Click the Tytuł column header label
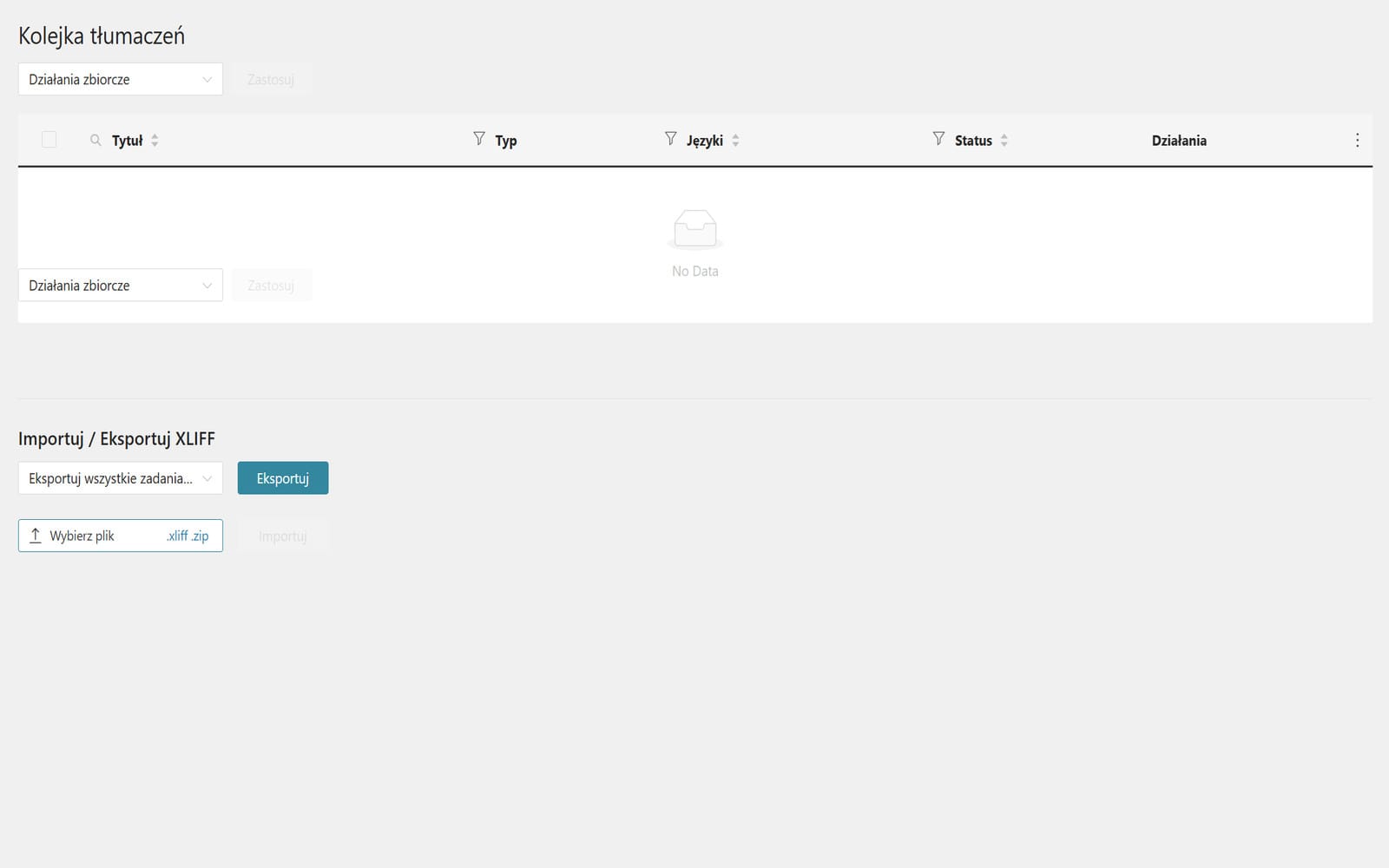Viewport: 1389px width, 868px height. click(127, 141)
